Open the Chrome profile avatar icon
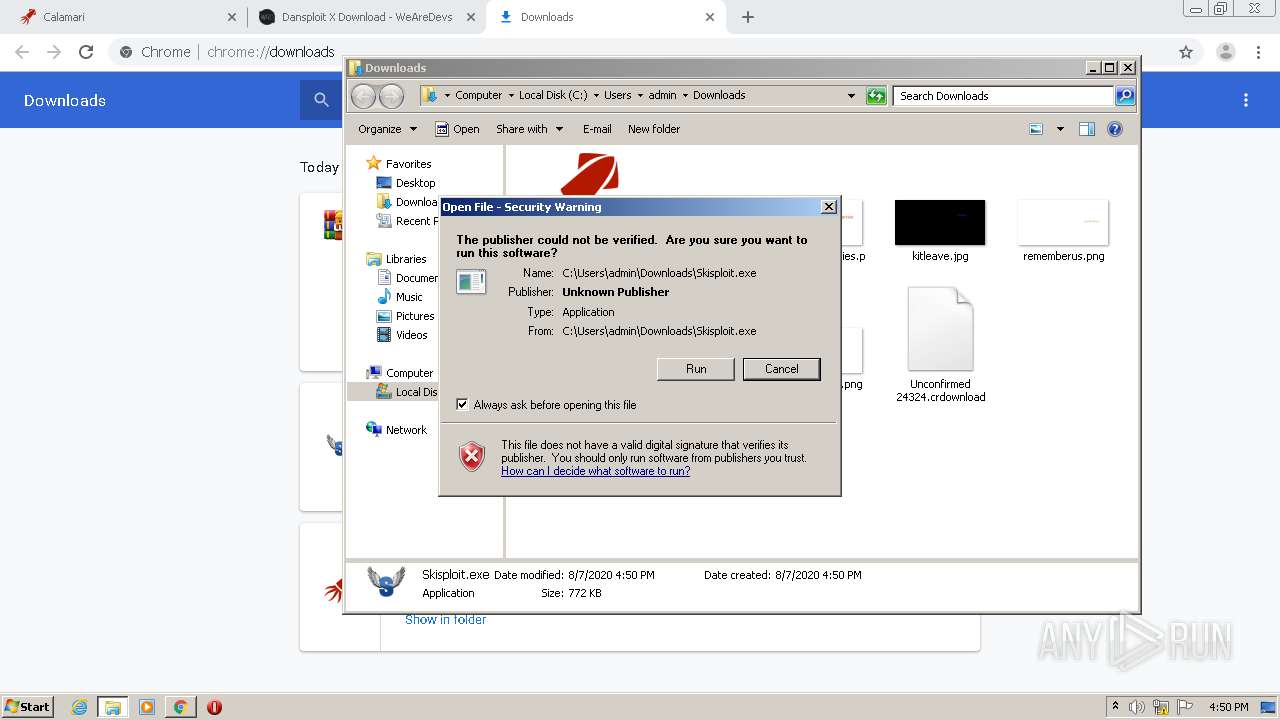The height and width of the screenshot is (720, 1280). (1225, 52)
